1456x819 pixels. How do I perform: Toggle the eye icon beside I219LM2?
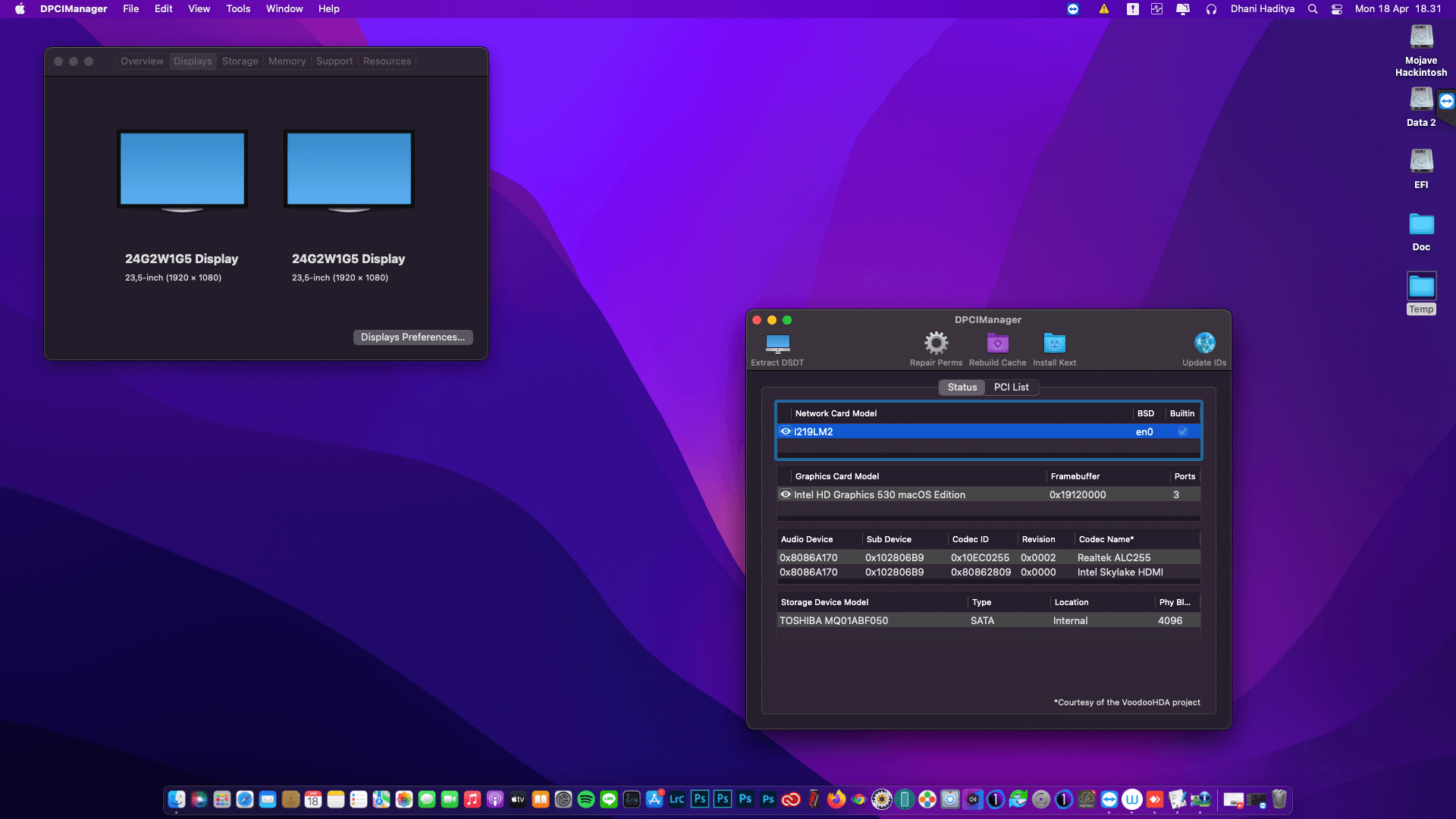(786, 431)
